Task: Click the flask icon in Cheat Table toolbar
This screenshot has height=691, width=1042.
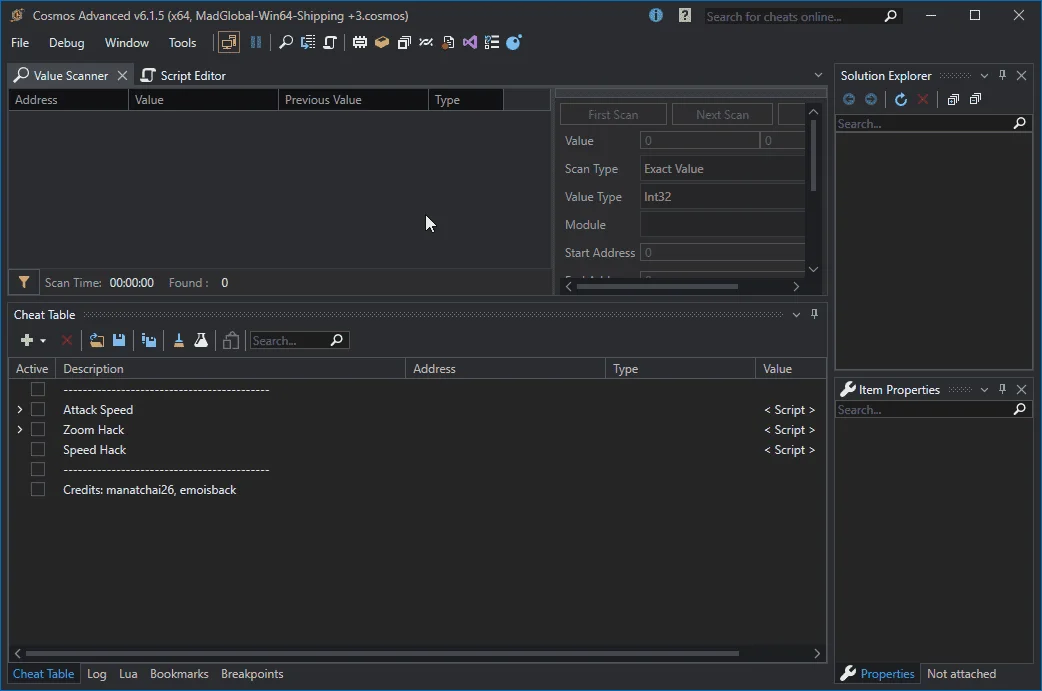Action: coord(201,340)
